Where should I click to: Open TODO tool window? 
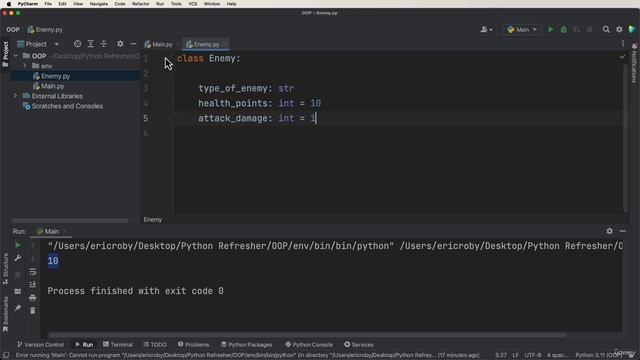pyautogui.click(x=155, y=344)
